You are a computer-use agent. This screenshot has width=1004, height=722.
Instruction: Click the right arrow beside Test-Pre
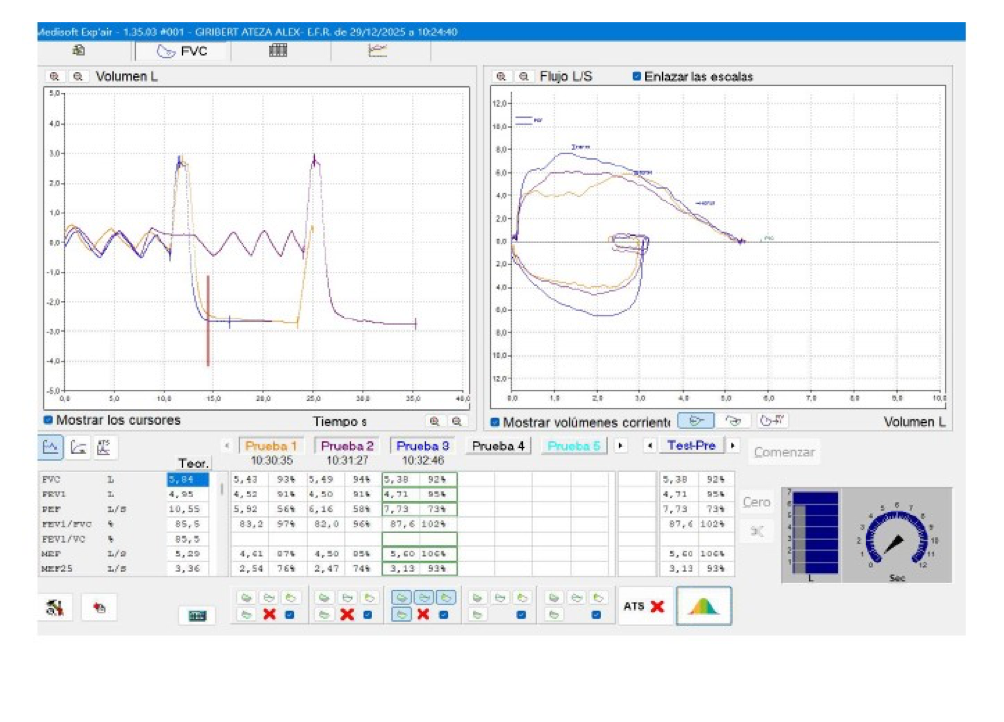click(x=733, y=445)
